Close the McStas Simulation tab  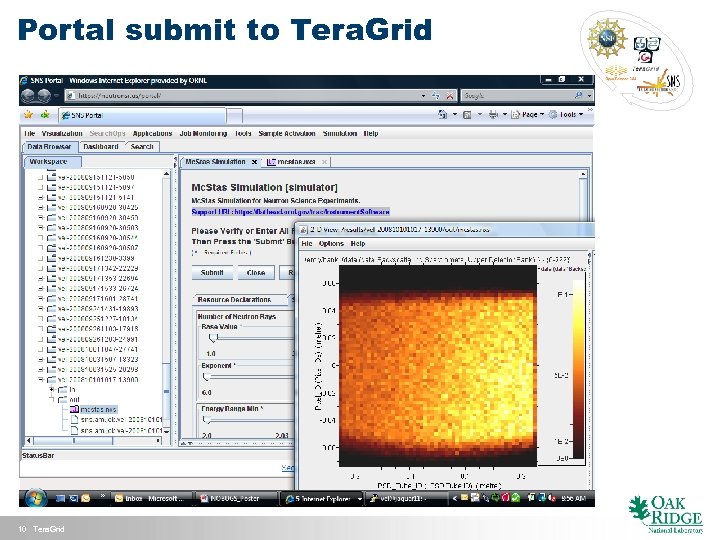[x=254, y=162]
